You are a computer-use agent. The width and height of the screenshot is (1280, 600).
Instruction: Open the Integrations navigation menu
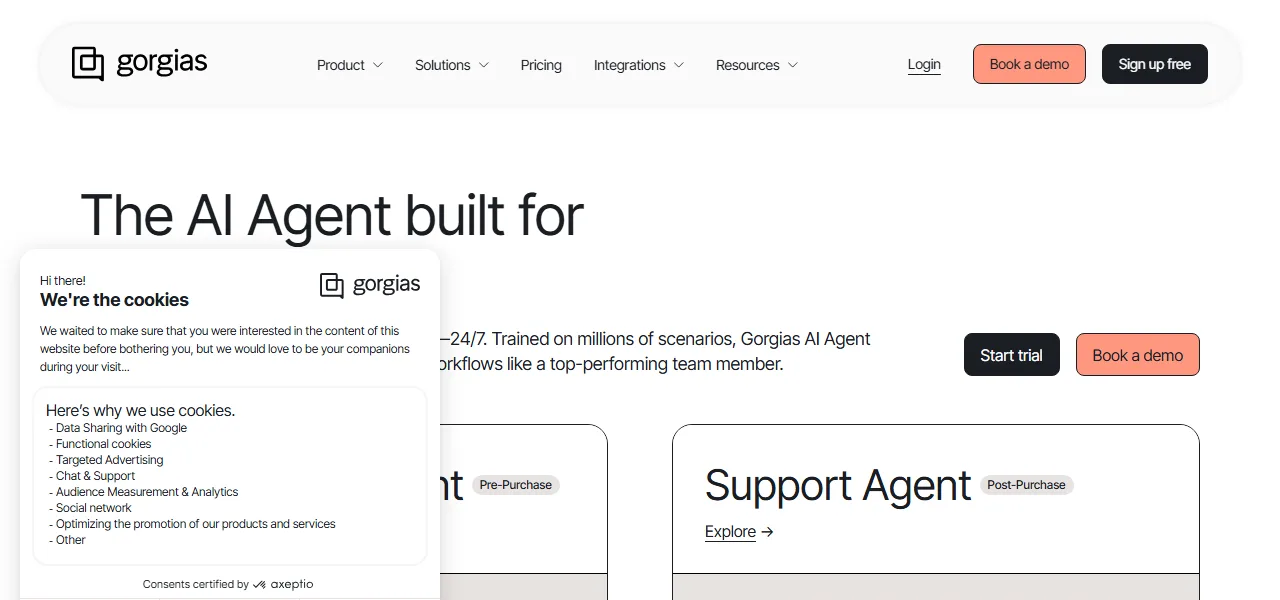[x=639, y=65]
